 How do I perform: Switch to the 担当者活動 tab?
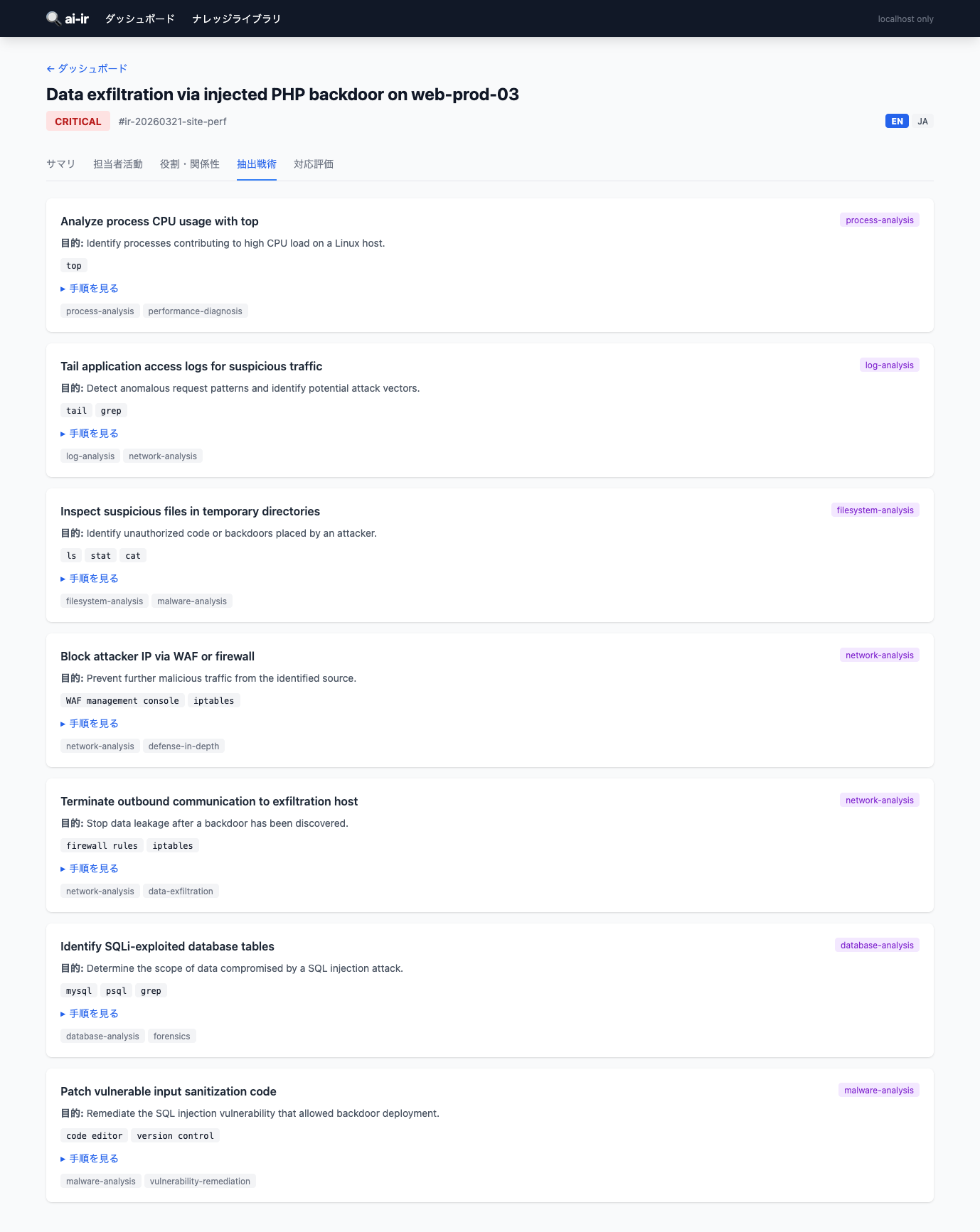pos(118,164)
